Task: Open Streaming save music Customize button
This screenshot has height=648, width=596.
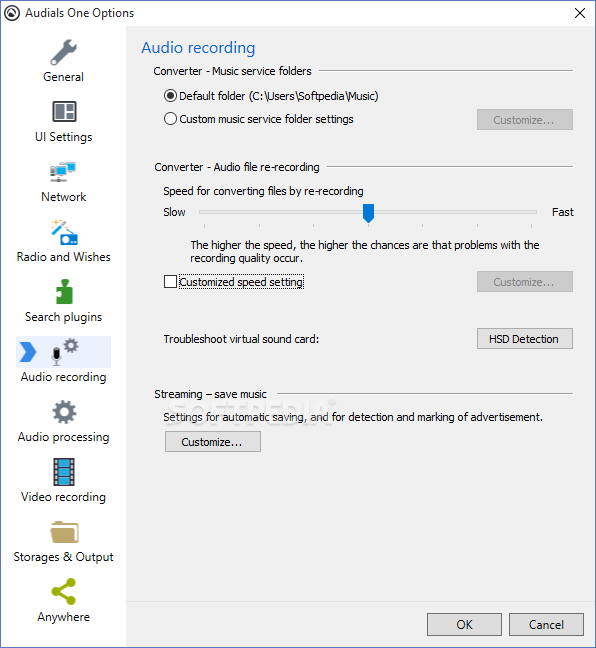Action: click(212, 442)
